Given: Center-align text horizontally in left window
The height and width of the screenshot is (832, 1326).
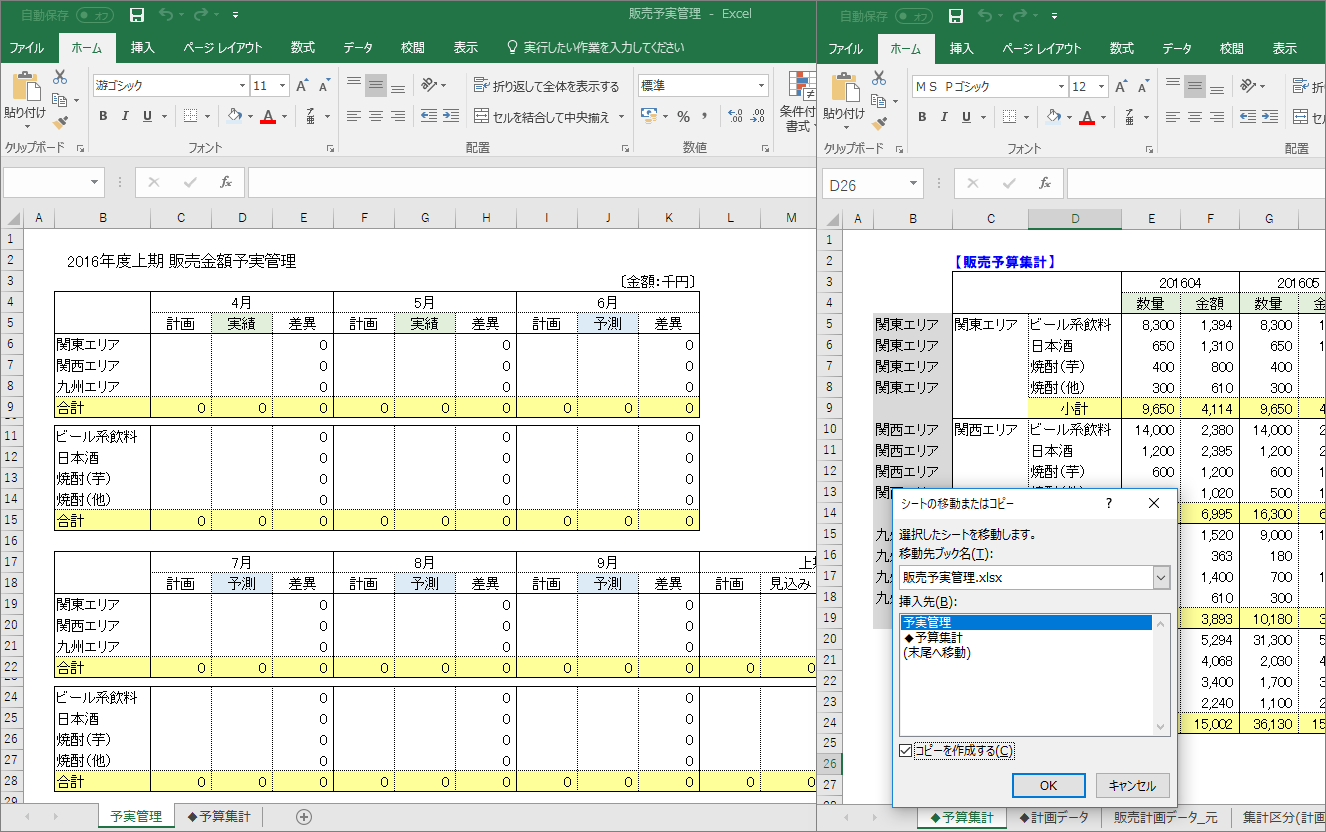Looking at the screenshot, I should (376, 116).
